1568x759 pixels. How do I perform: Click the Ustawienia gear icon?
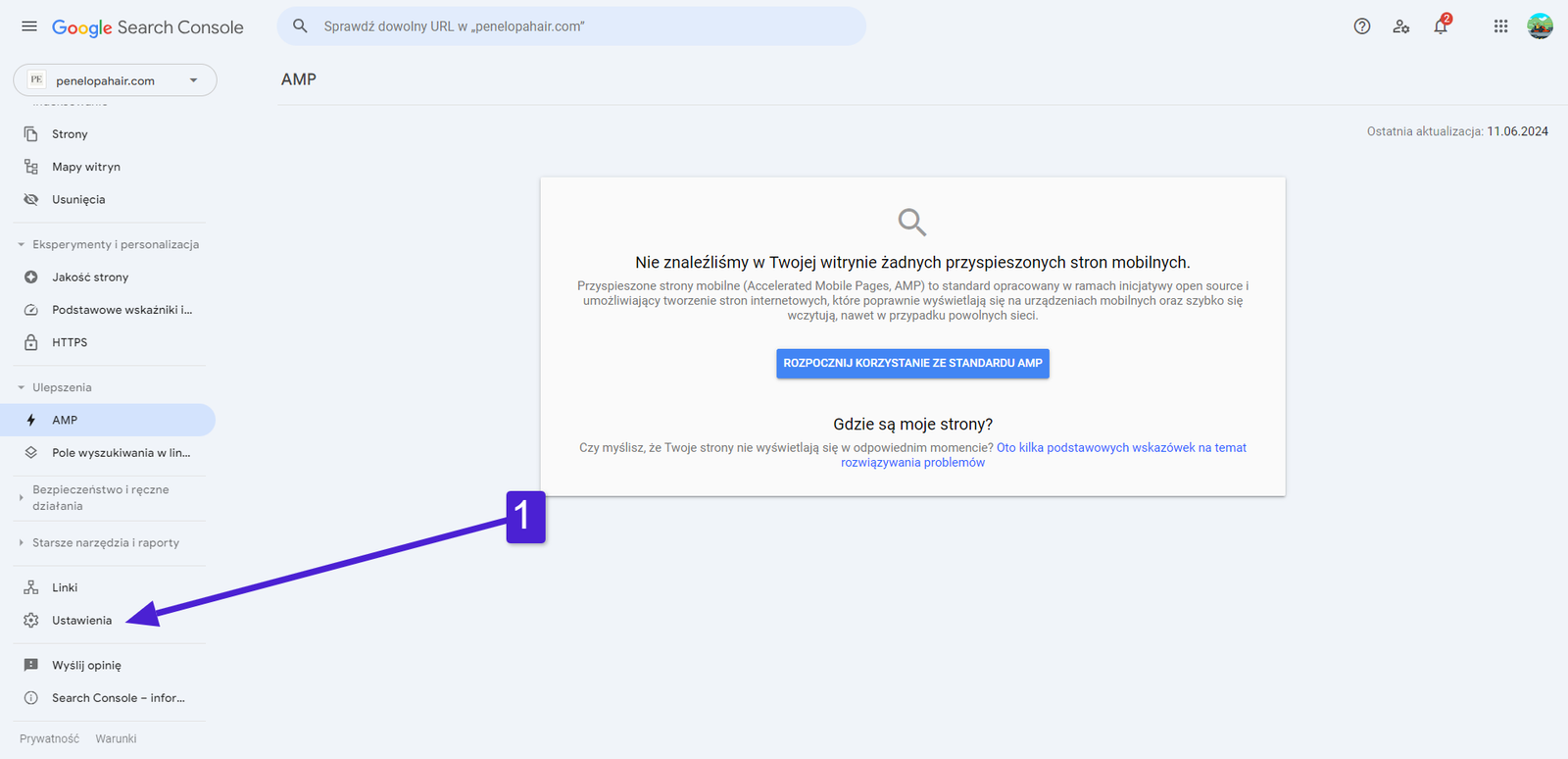point(31,620)
